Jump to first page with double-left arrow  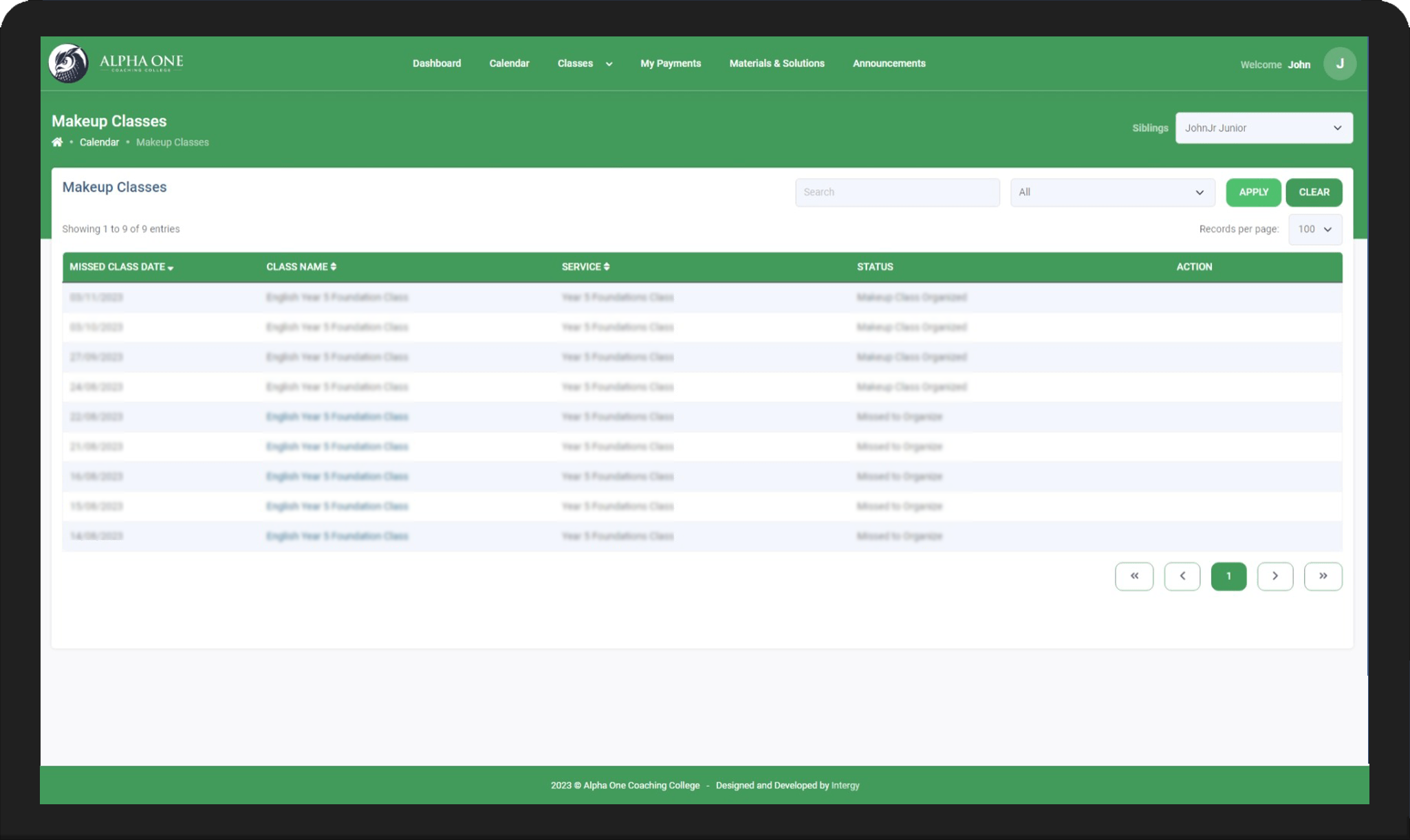1134,576
